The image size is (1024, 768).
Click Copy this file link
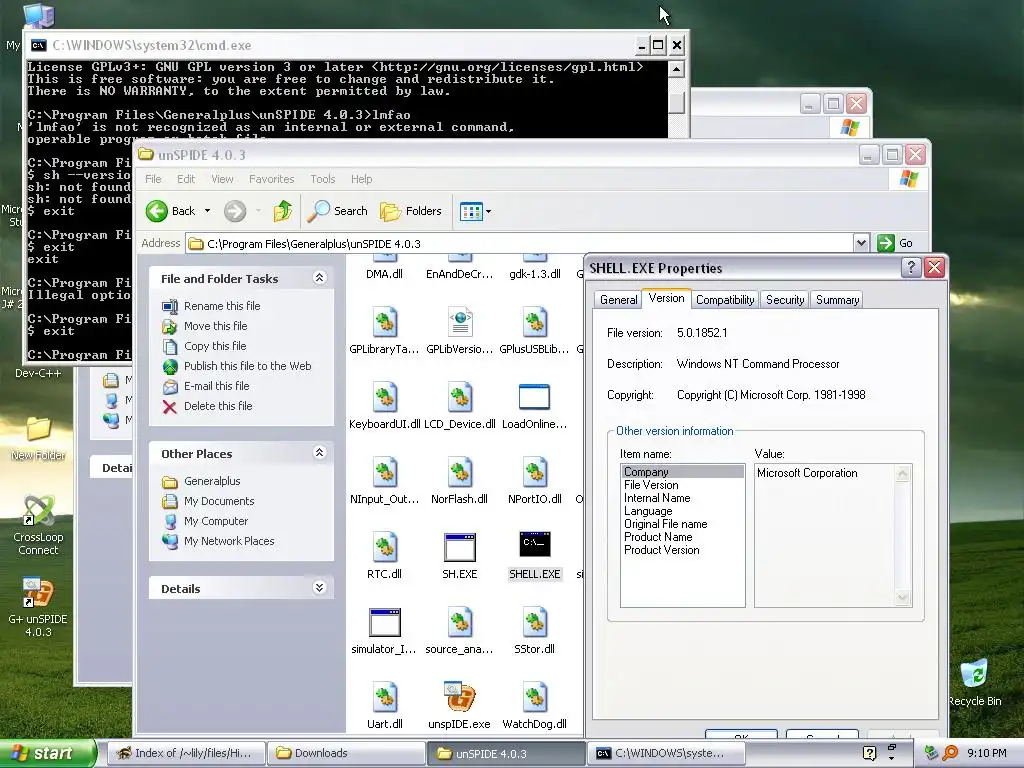coord(215,346)
